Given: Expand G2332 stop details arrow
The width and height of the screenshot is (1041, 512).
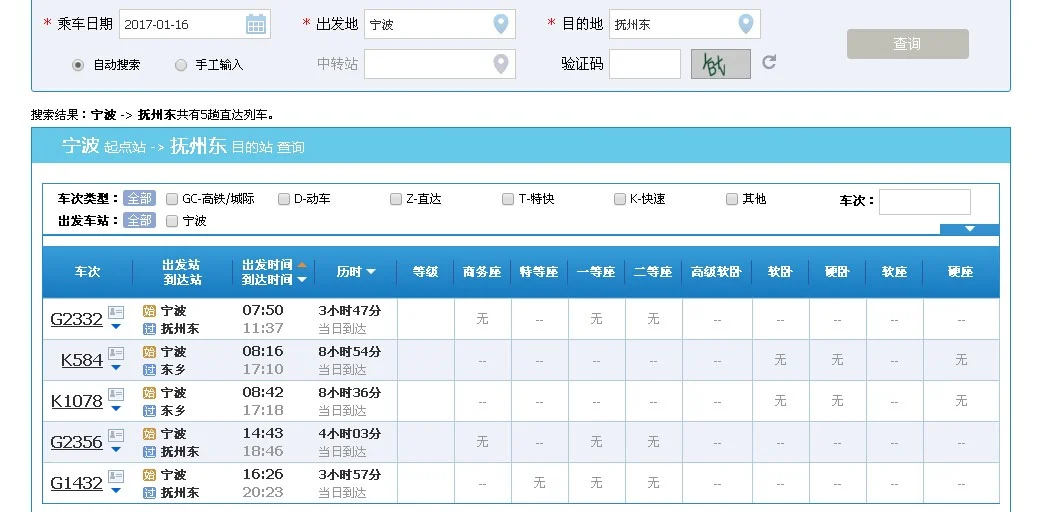Looking at the screenshot, I should 116,326.
